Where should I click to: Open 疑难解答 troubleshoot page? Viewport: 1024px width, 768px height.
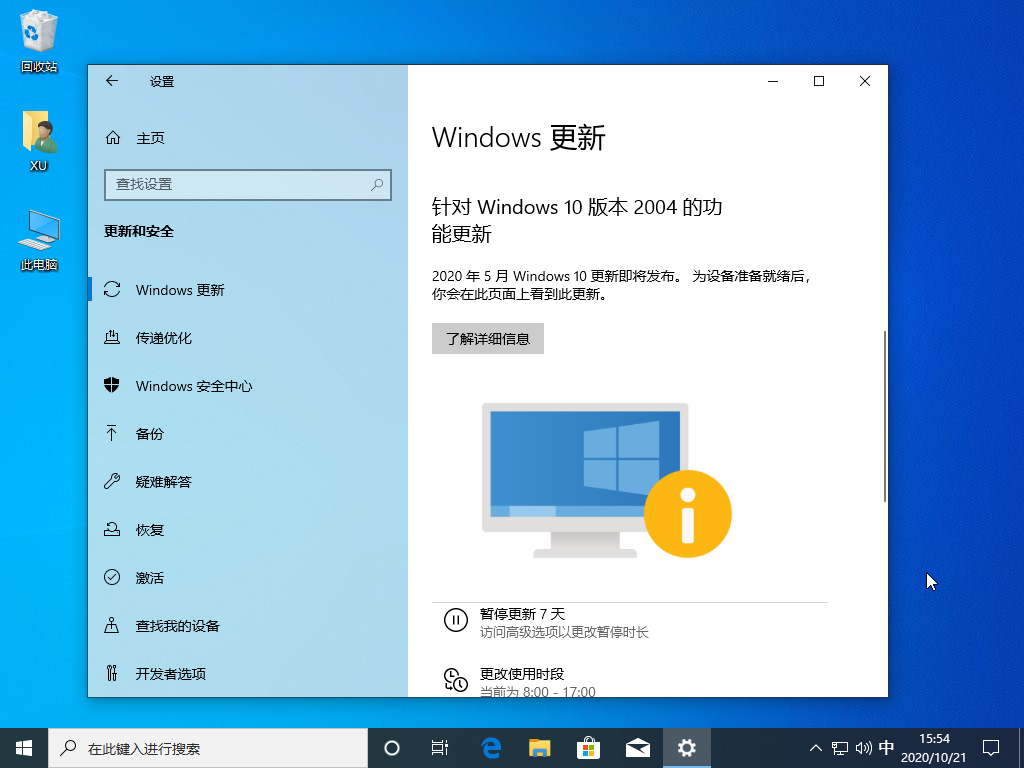click(x=163, y=482)
